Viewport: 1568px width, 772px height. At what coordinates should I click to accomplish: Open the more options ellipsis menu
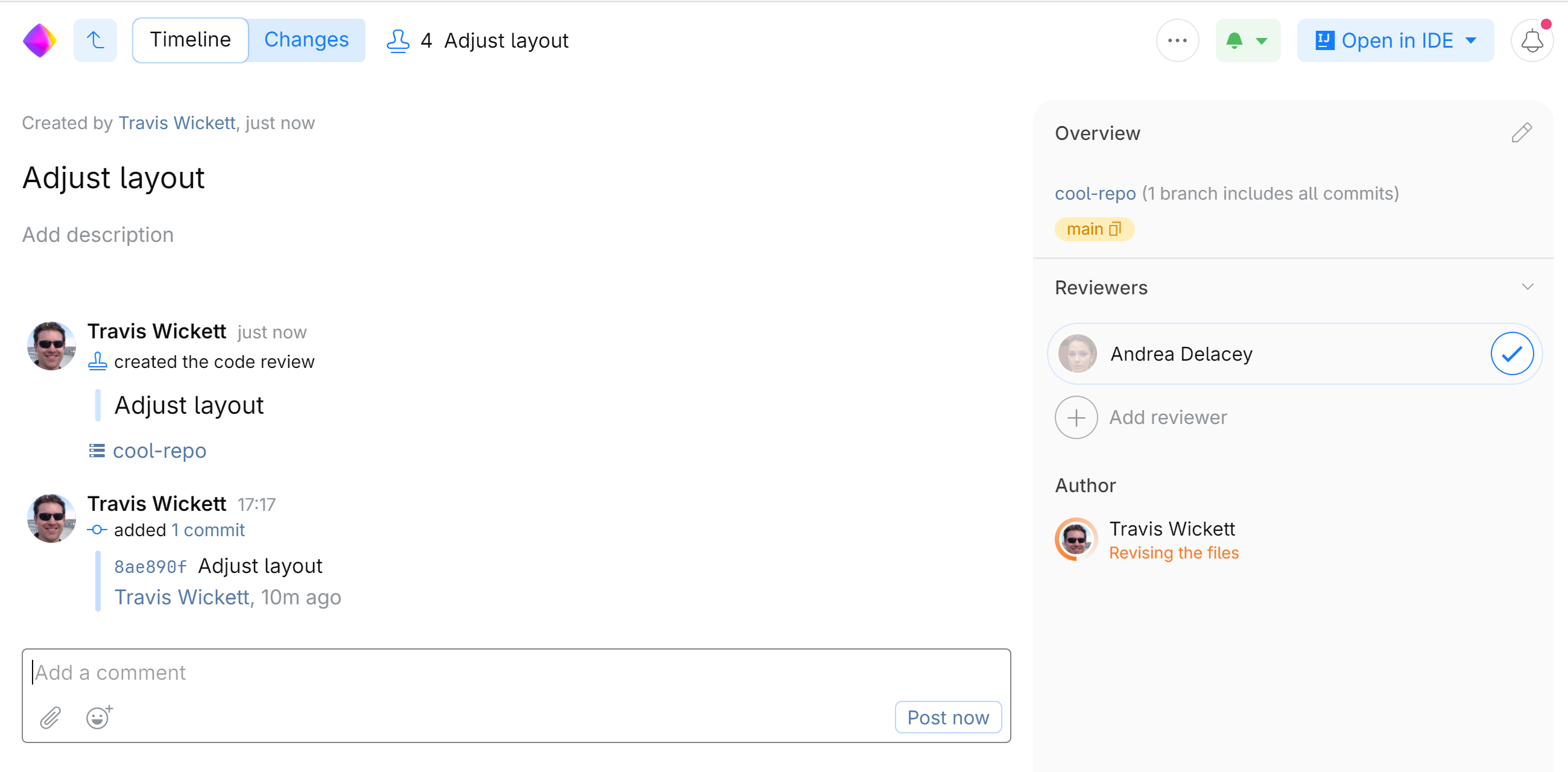(x=1177, y=40)
